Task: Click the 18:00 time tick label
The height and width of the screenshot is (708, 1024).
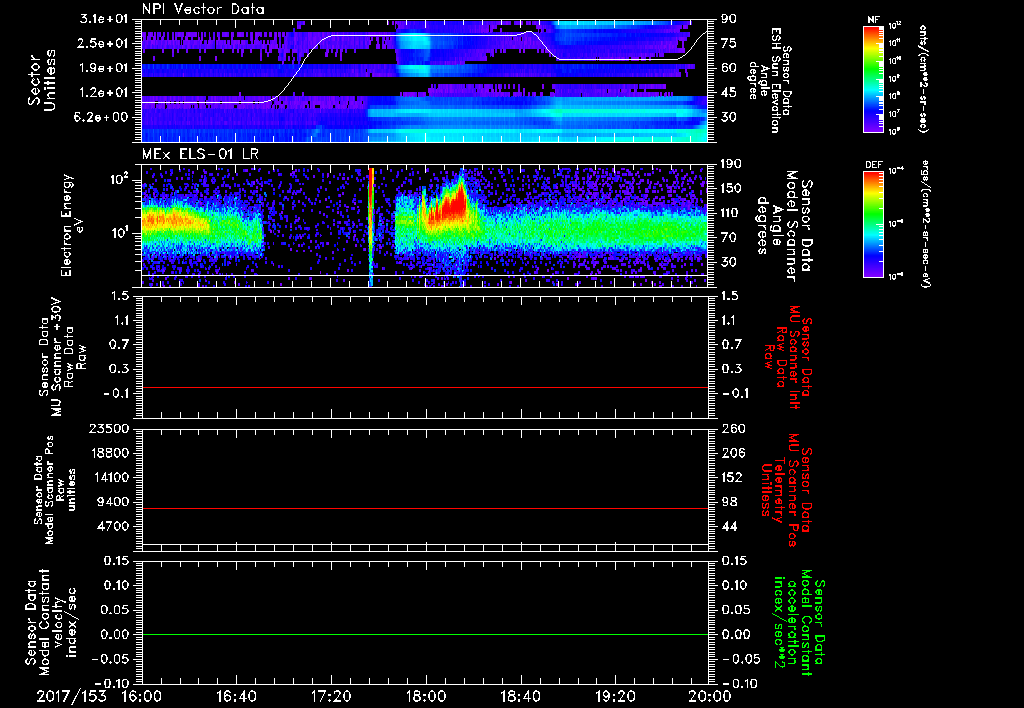Action: pos(426,696)
